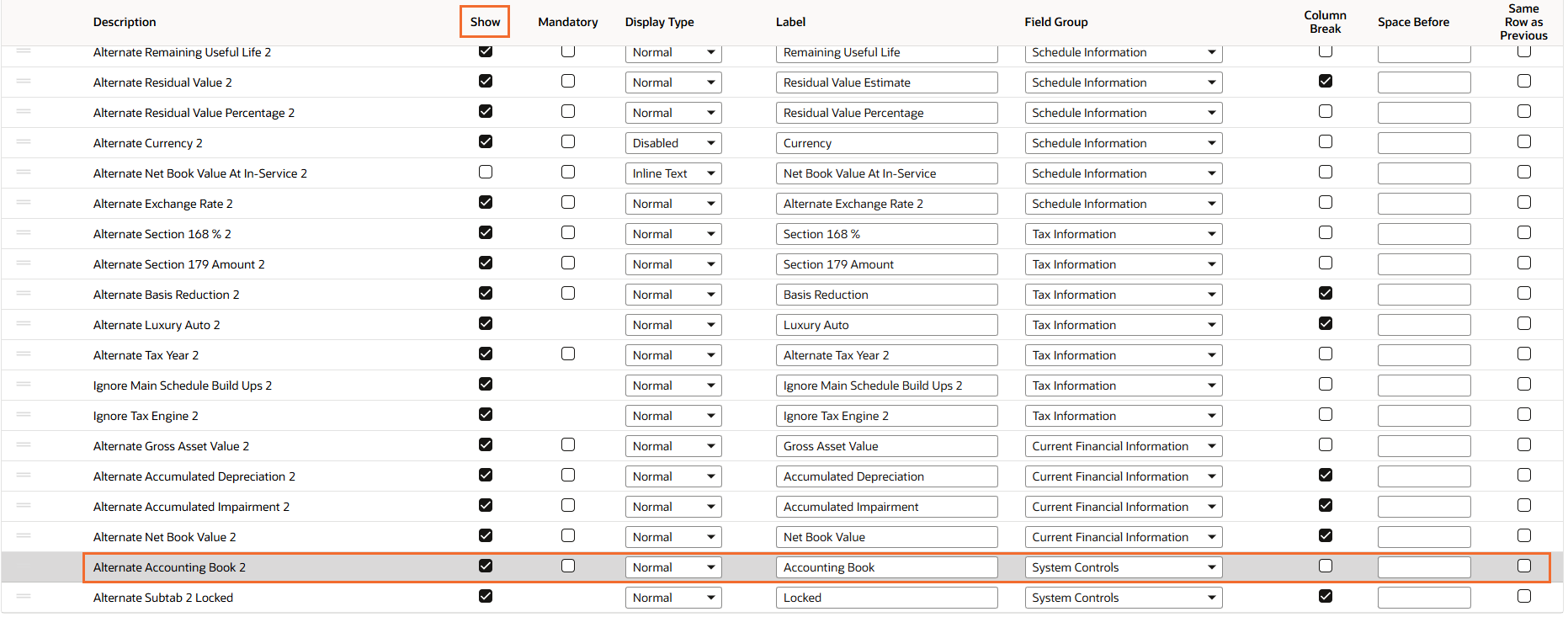
Task: Check Mandatory for Alternate Accounting Book 2
Action: (568, 566)
